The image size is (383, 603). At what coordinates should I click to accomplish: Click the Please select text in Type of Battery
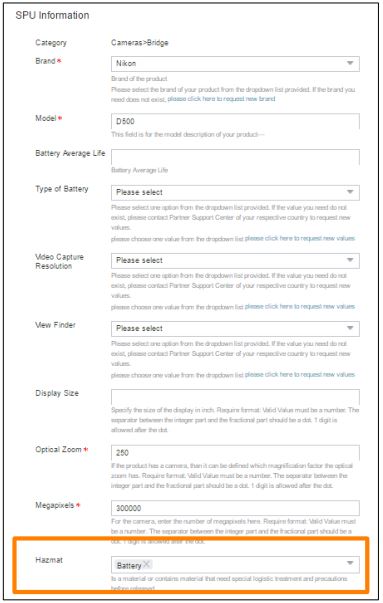139,192
